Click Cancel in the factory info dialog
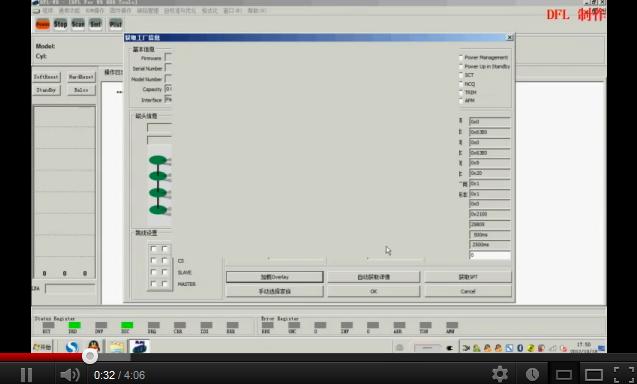 [x=468, y=291]
